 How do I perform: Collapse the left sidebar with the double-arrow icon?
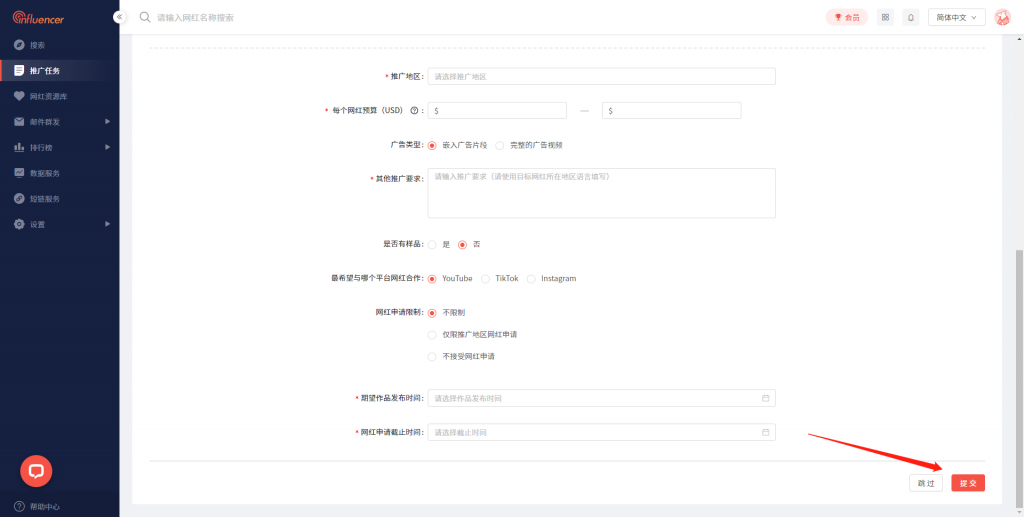(120, 17)
